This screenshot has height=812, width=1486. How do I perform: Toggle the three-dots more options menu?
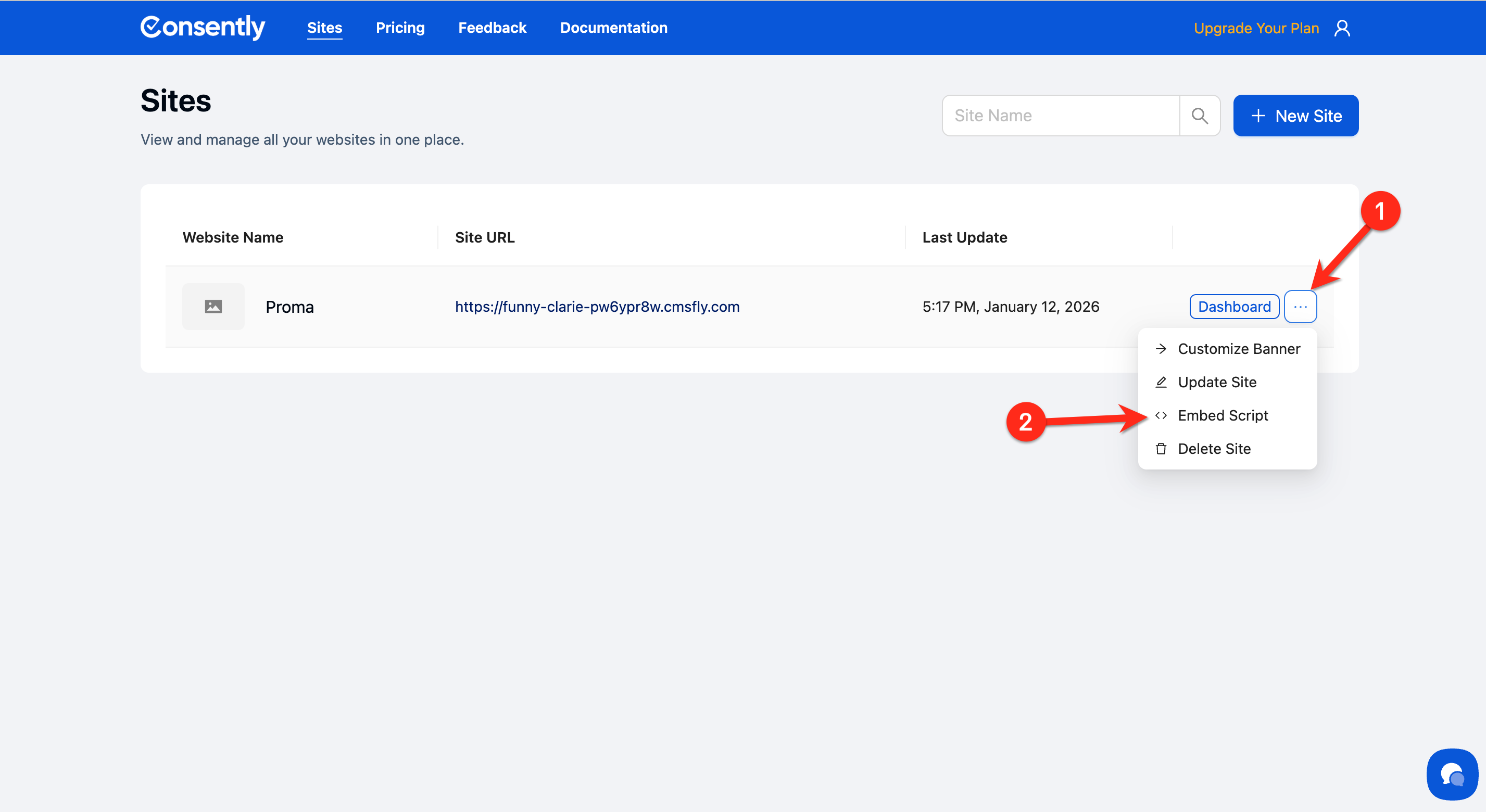tap(1300, 307)
